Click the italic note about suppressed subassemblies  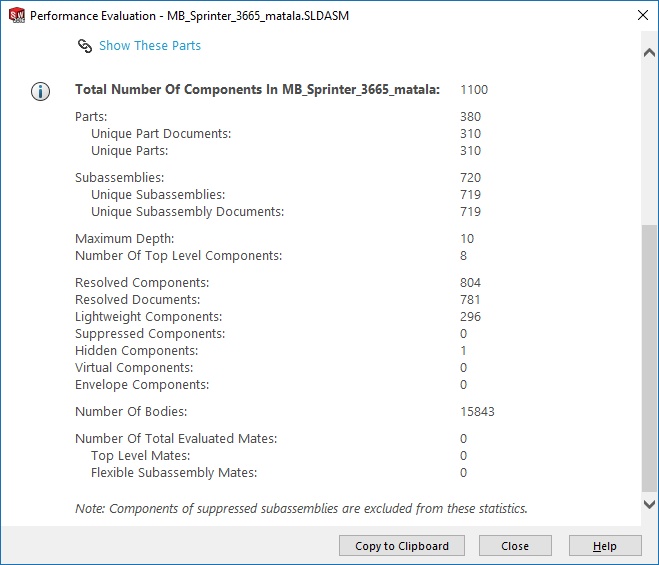point(301,509)
